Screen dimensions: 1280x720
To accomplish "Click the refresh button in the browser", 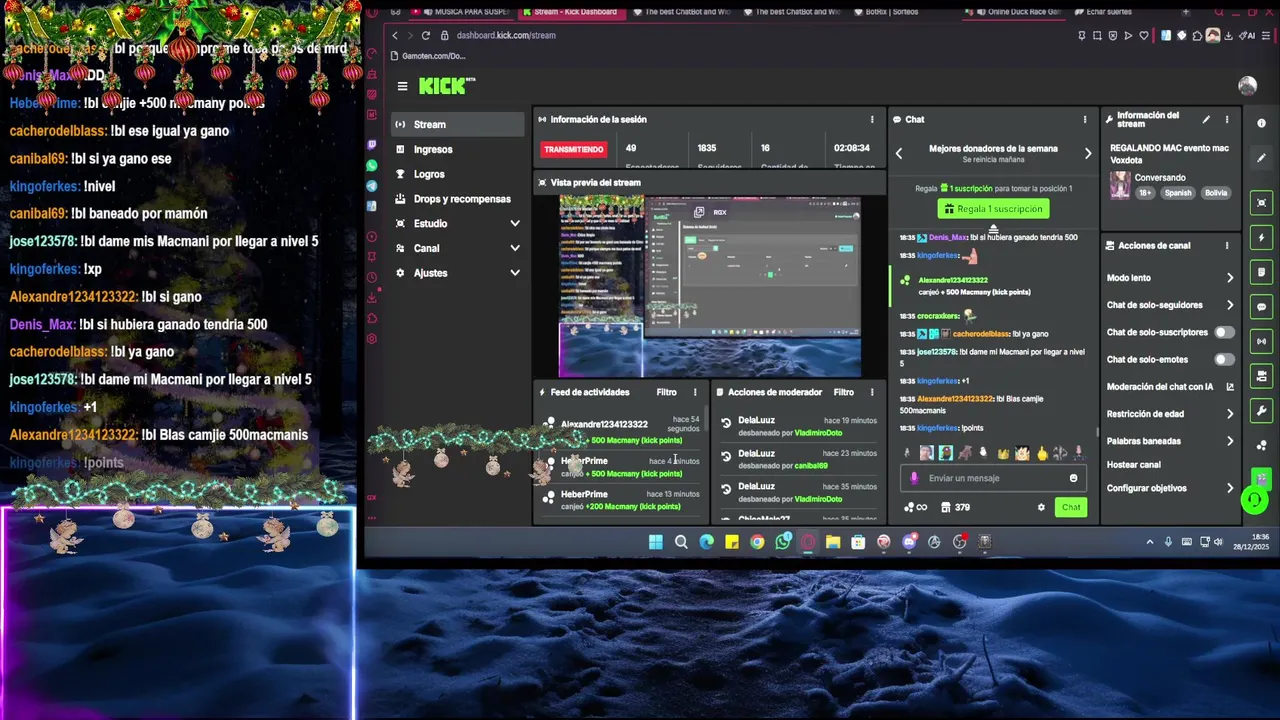I will tap(425, 35).
